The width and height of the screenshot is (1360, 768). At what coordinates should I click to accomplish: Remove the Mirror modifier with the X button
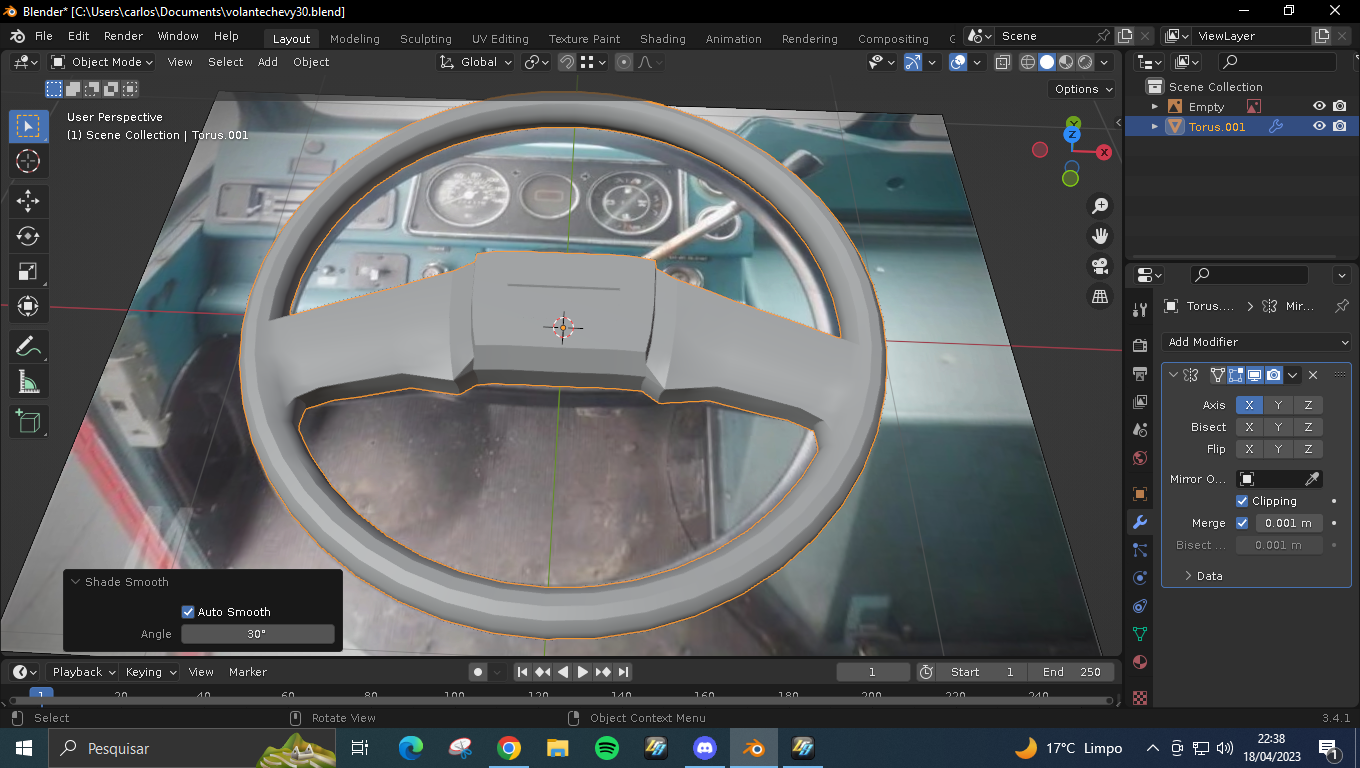(1313, 375)
